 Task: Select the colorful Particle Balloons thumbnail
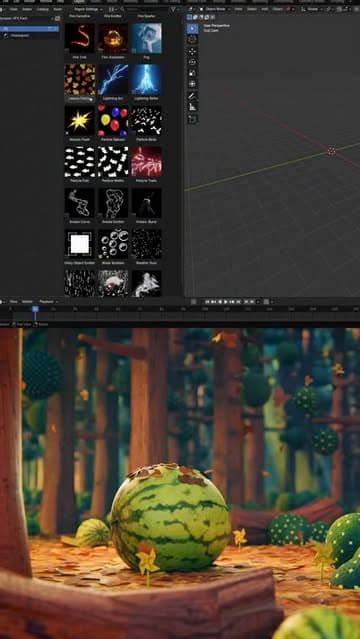point(113,121)
